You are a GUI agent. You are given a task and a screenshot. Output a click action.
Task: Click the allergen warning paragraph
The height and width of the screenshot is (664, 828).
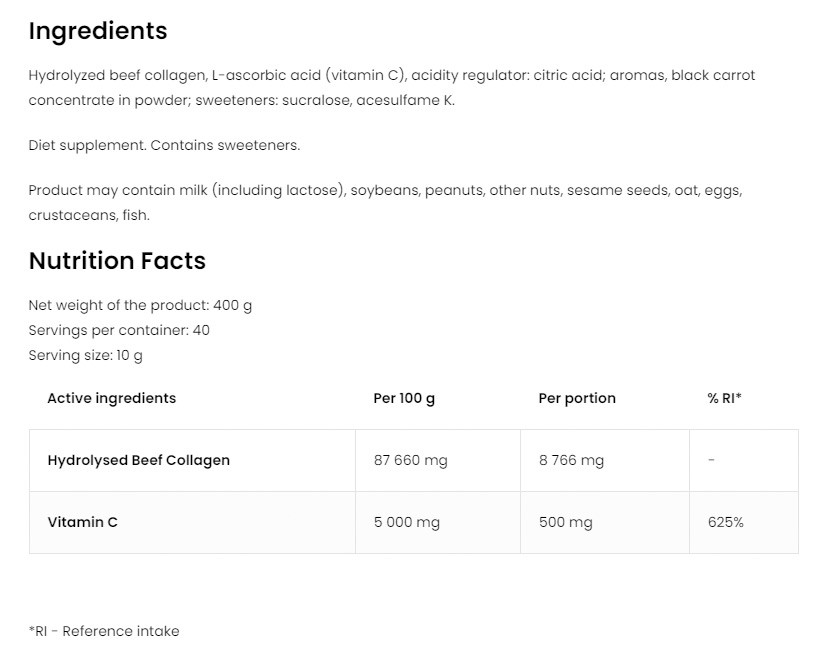pyautogui.click(x=385, y=202)
